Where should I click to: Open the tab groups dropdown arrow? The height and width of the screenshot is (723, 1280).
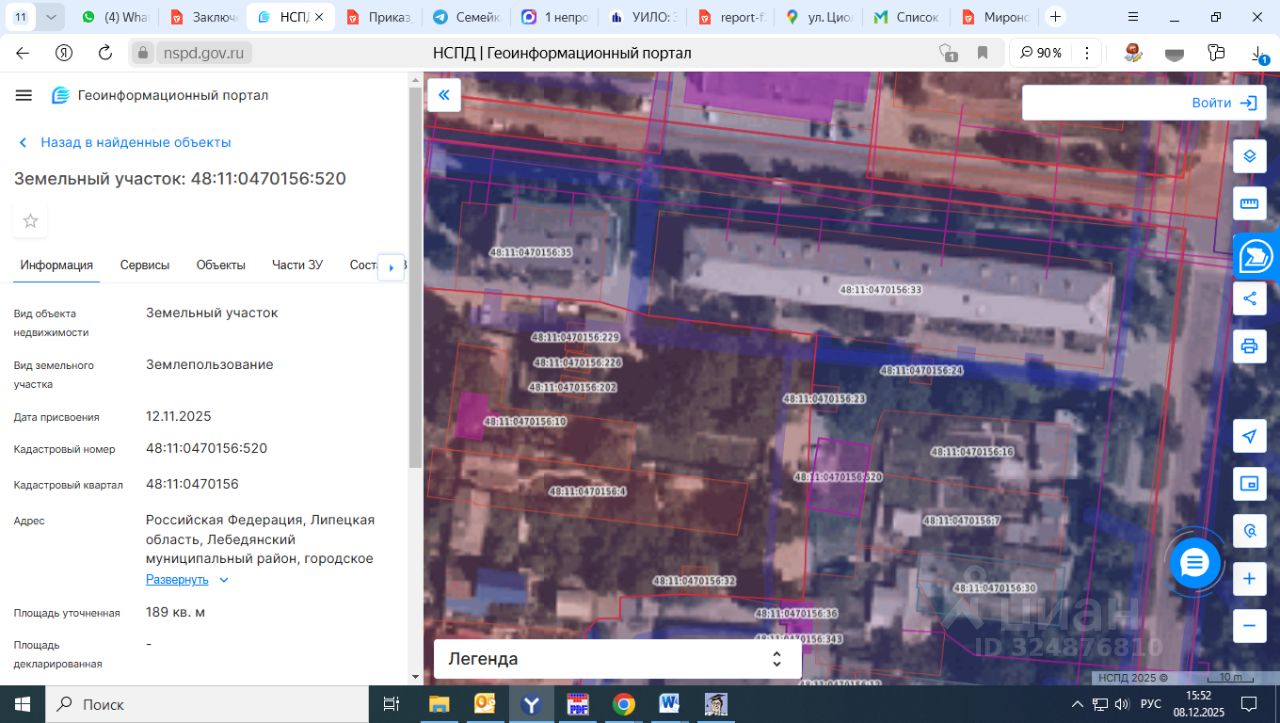tap(51, 17)
